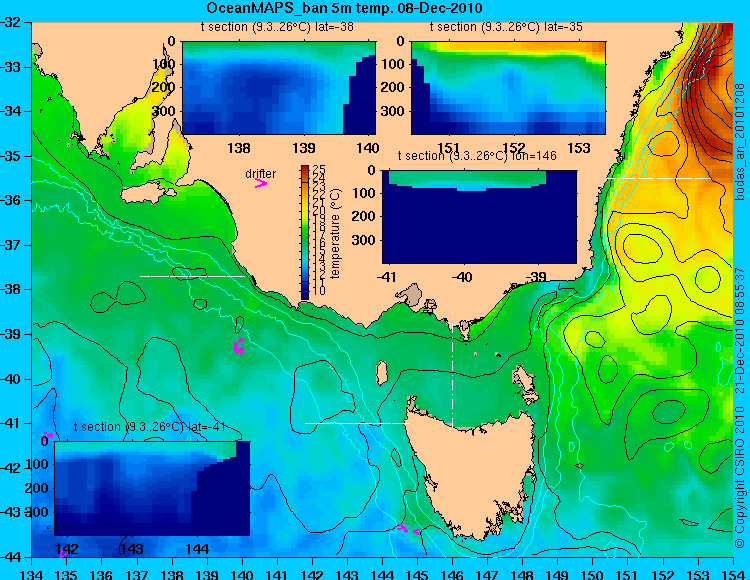
Task: Open the lon=146 temperature section inset
Action: coord(479,217)
